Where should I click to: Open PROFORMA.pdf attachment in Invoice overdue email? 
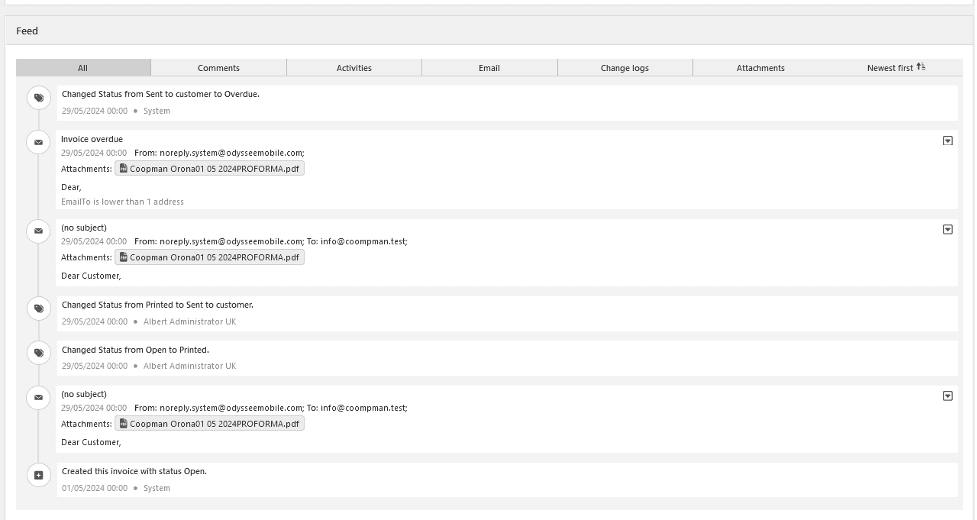point(209,169)
